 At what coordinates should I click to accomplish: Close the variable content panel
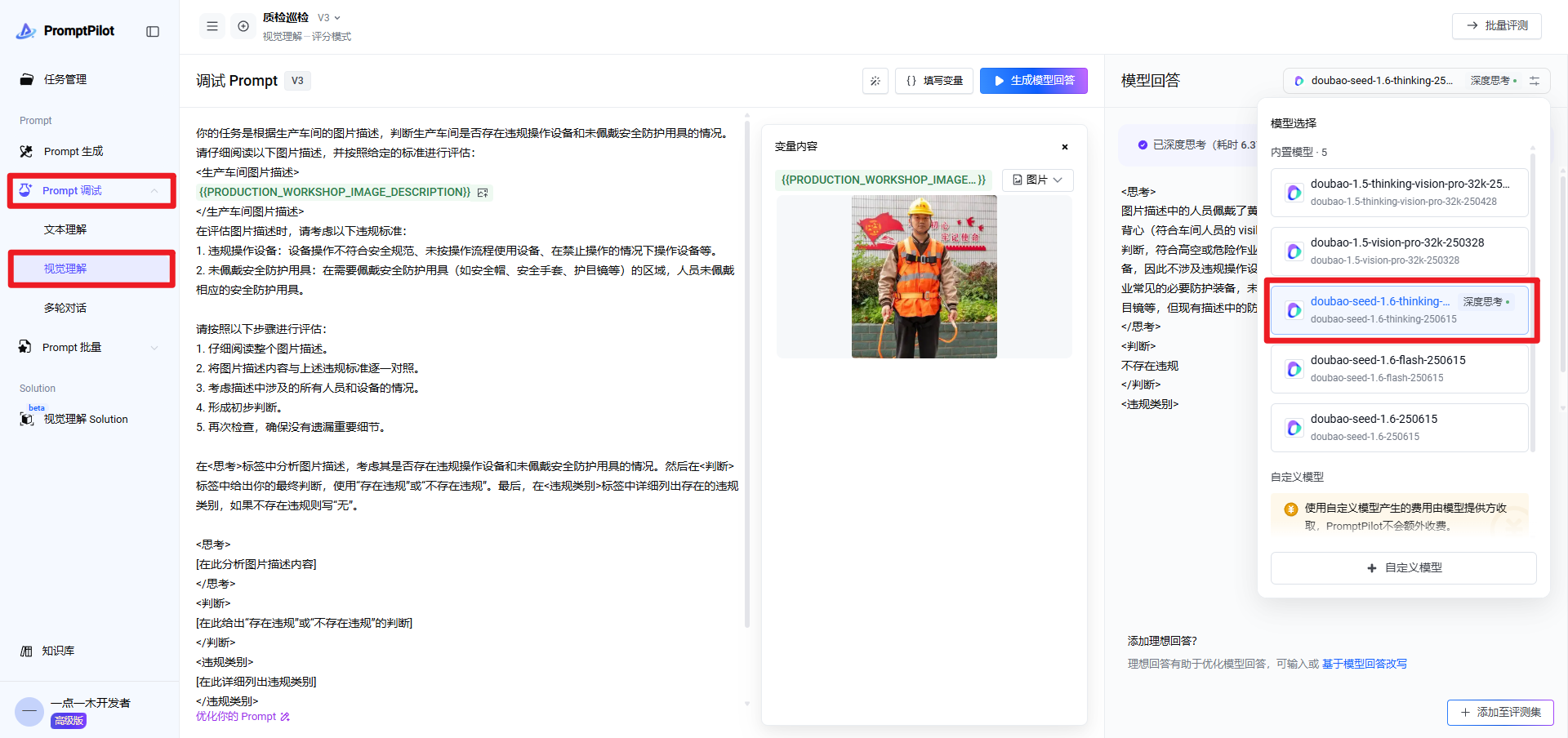[x=1064, y=147]
